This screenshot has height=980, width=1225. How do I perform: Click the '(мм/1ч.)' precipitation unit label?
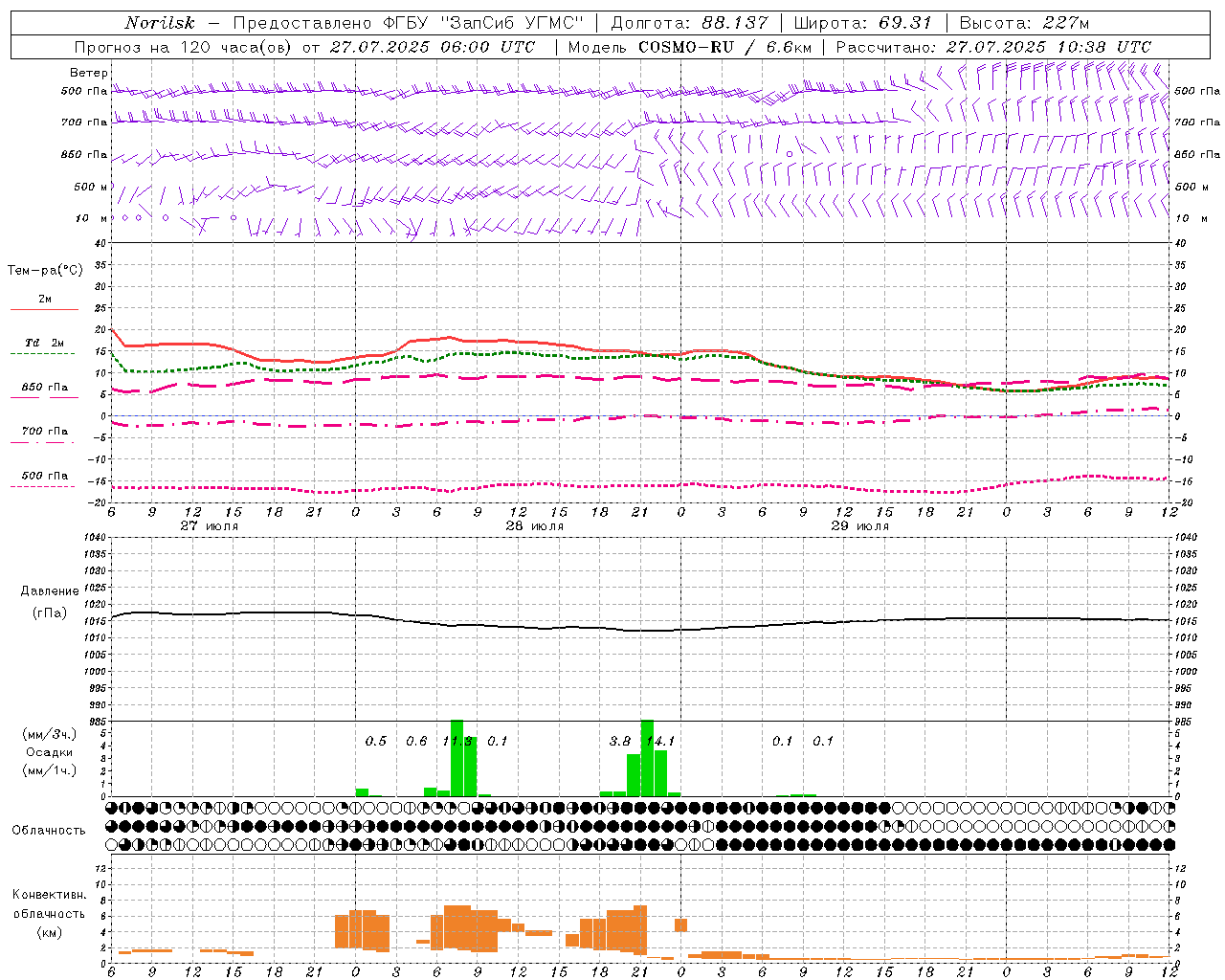[x=50, y=770]
